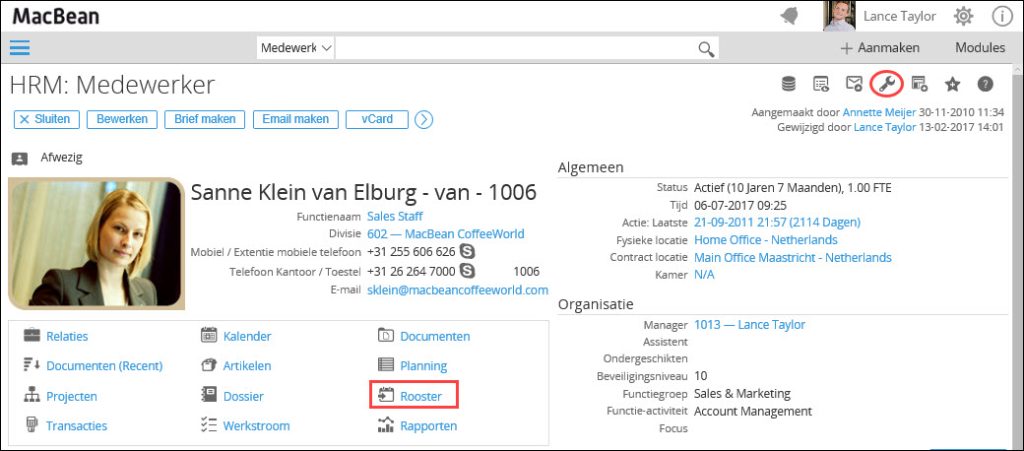Click the employee photo of Sanne
The width and height of the screenshot is (1024, 451).
coord(96,243)
